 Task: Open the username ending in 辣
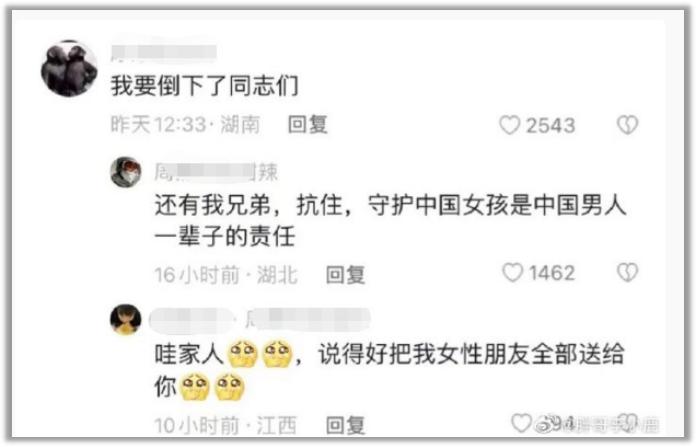pos(216,172)
